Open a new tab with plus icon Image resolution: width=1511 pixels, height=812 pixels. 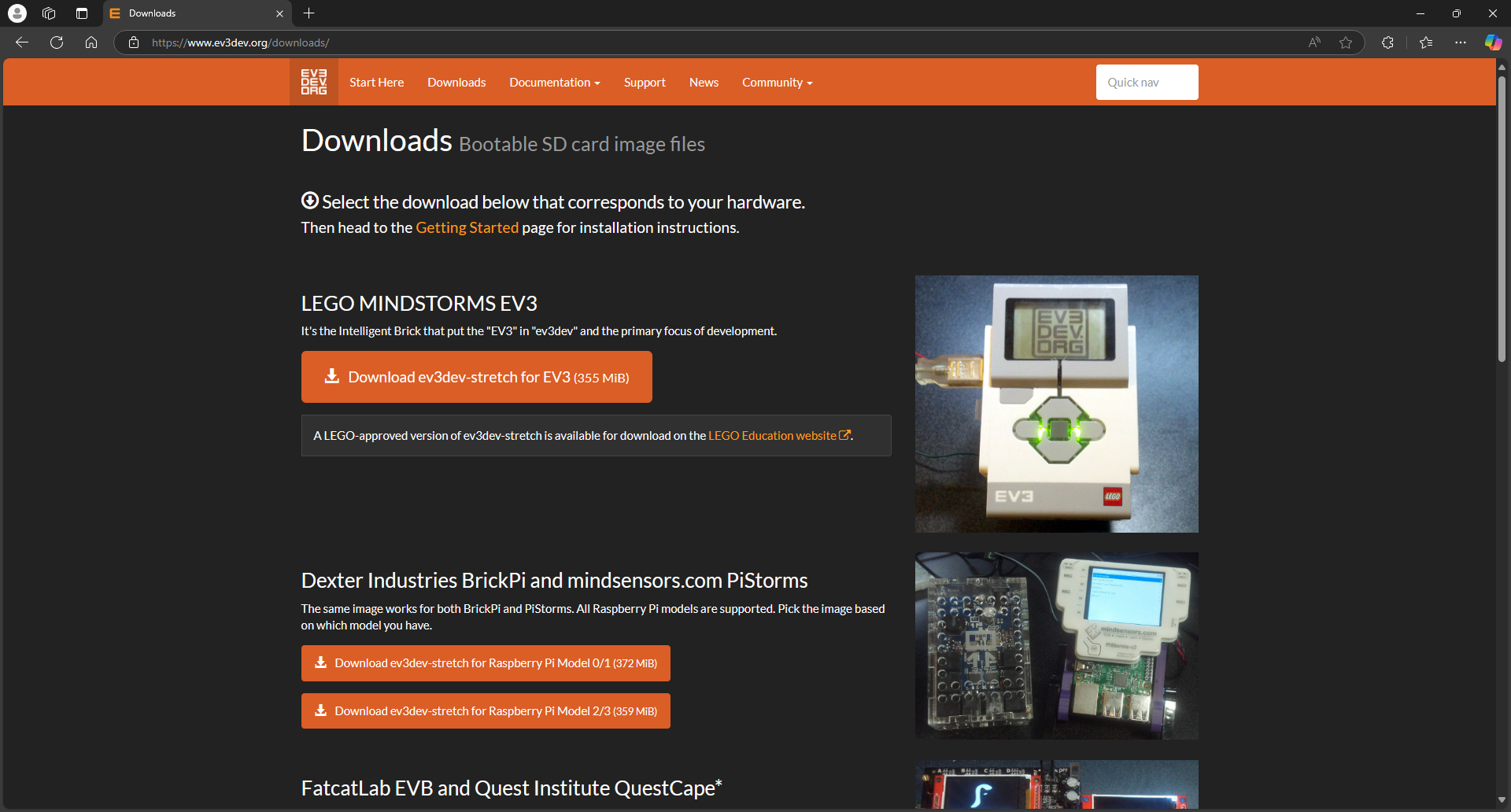coord(309,13)
